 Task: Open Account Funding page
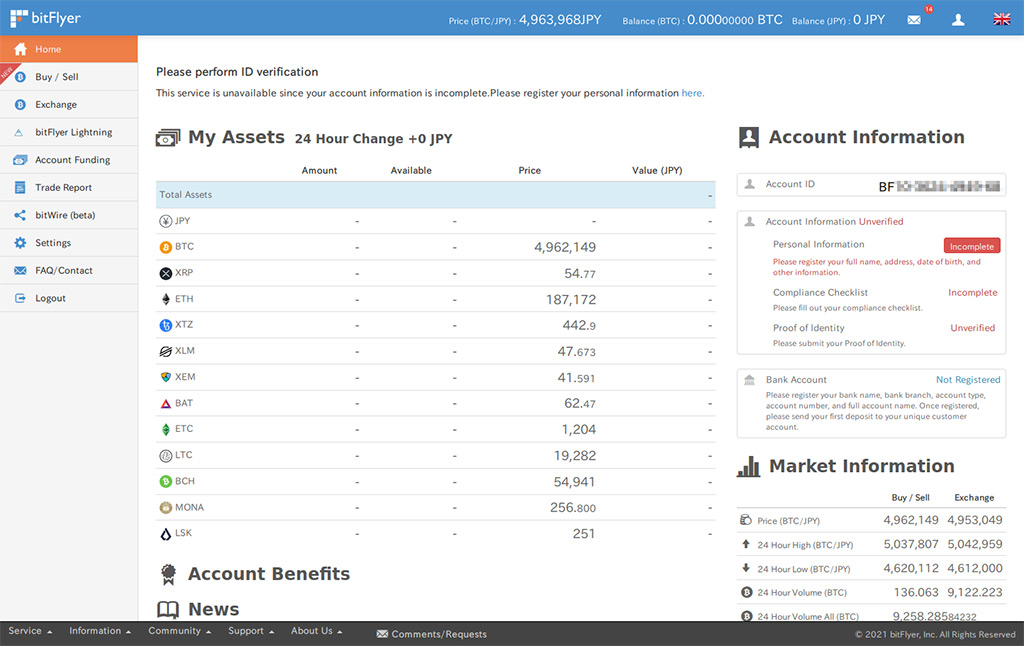point(69,160)
